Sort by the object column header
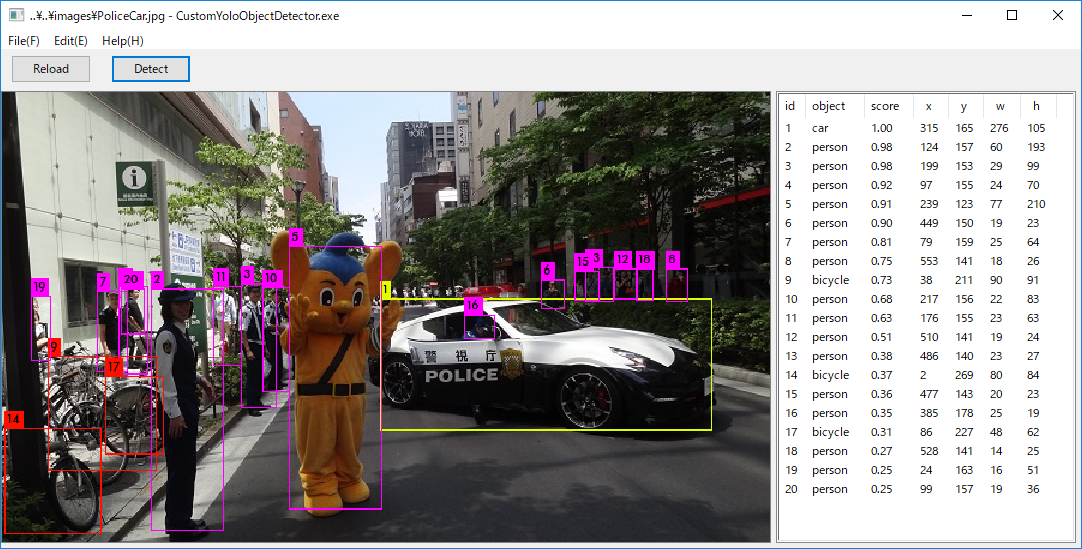The image size is (1082, 549). [834, 106]
